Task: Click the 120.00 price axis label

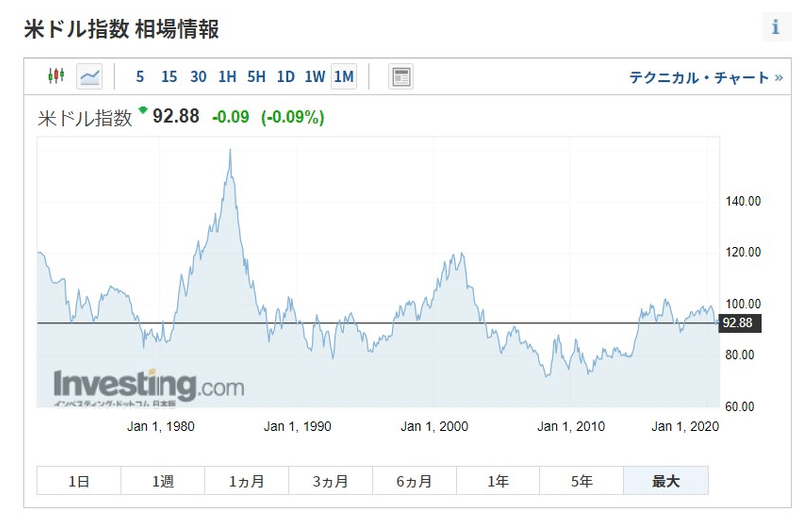Action: (x=743, y=252)
